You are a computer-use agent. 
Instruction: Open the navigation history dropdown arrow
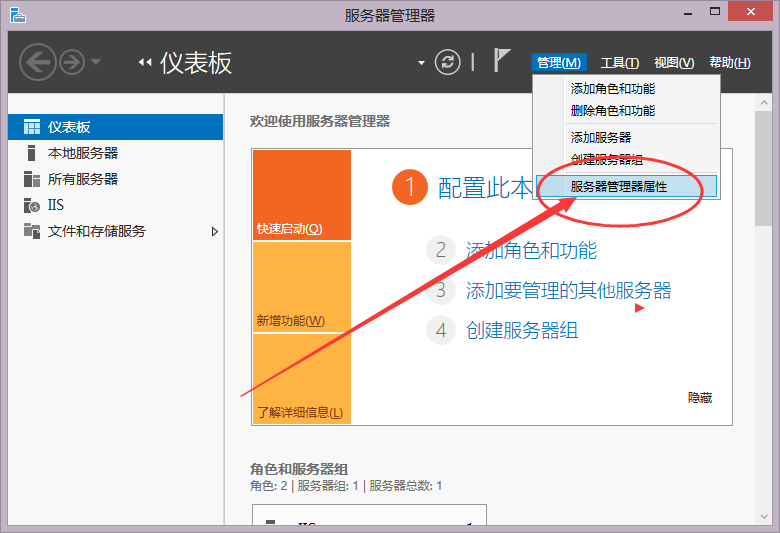(x=96, y=62)
